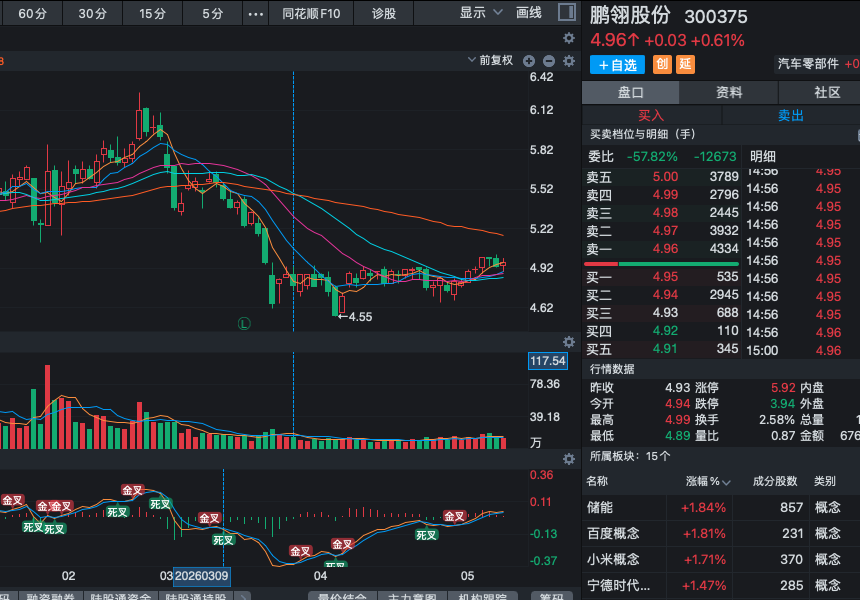Click the 名称 column header

pos(597,482)
